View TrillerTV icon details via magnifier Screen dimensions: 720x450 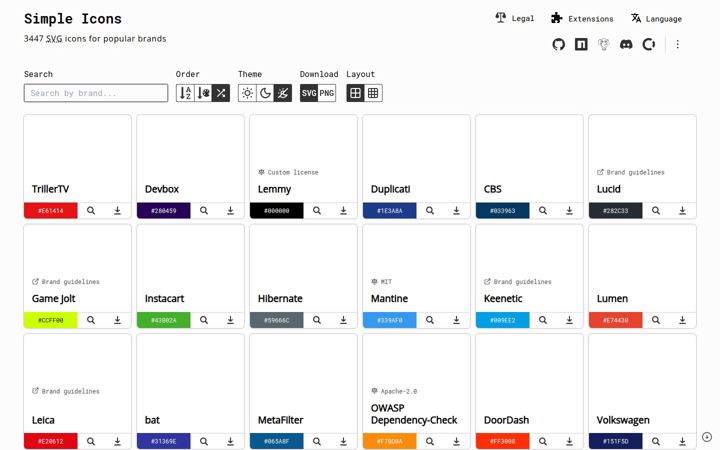91,211
